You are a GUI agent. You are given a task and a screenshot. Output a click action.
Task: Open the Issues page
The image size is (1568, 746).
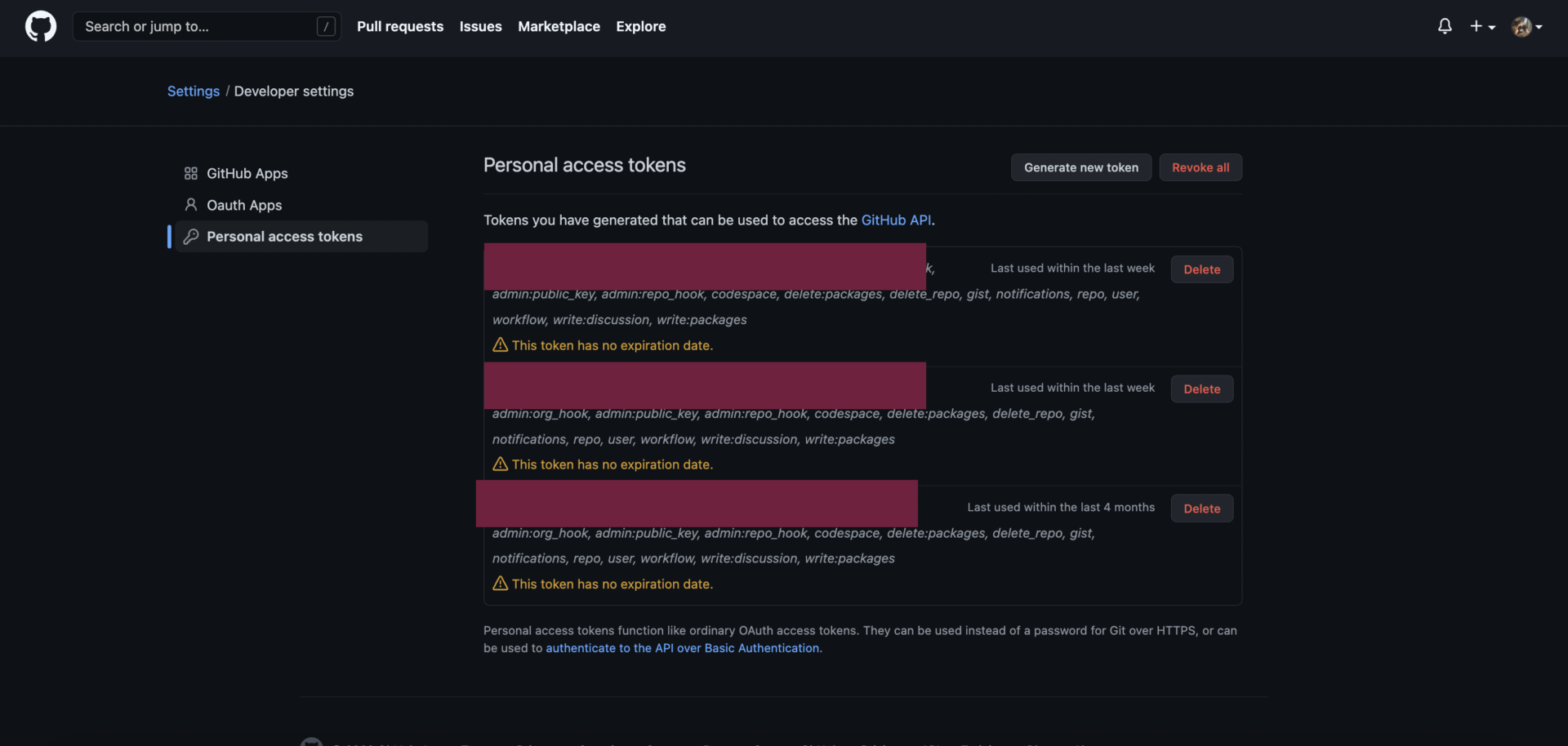pos(480,26)
